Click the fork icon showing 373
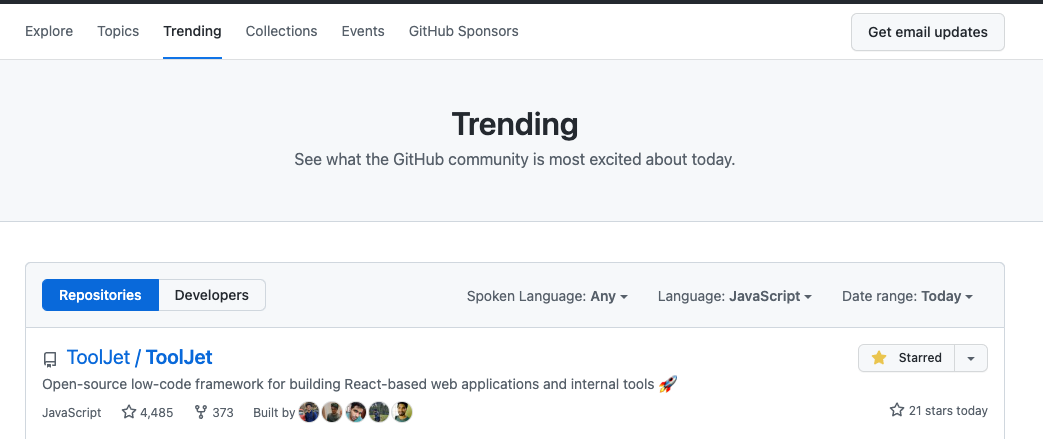 pyautogui.click(x=200, y=412)
